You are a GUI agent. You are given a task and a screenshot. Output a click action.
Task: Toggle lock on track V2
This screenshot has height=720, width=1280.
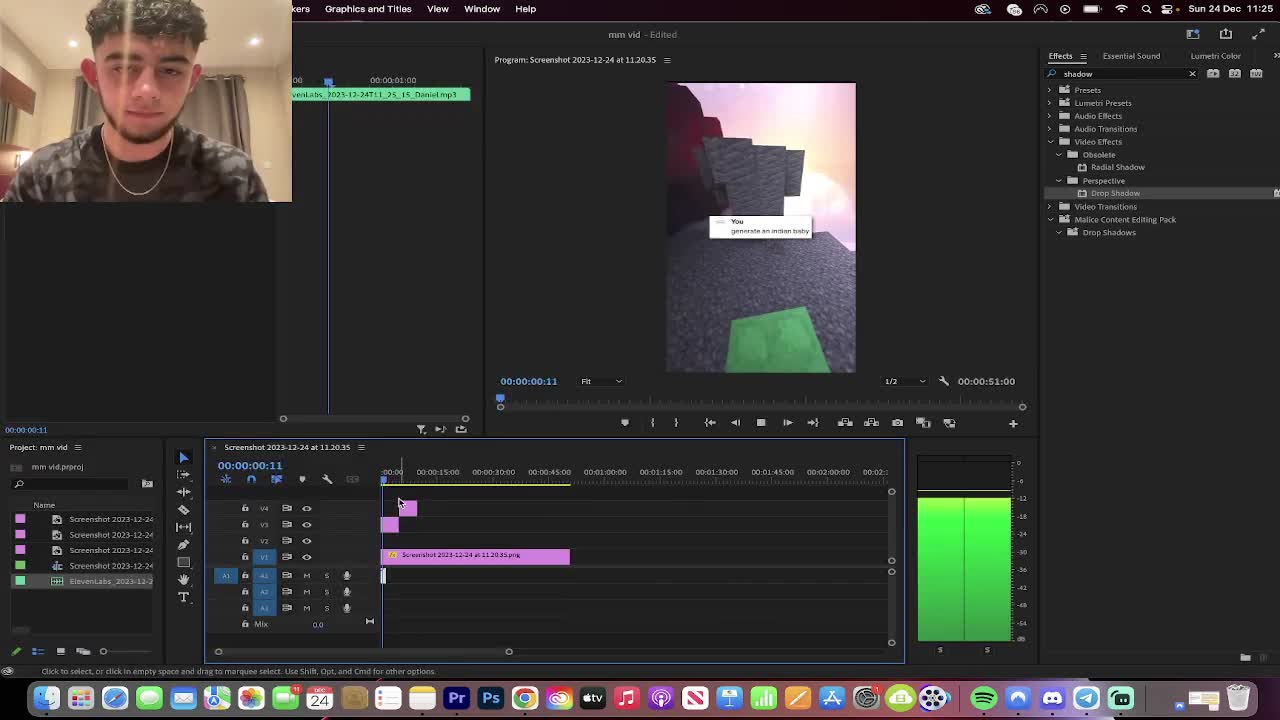(x=245, y=541)
